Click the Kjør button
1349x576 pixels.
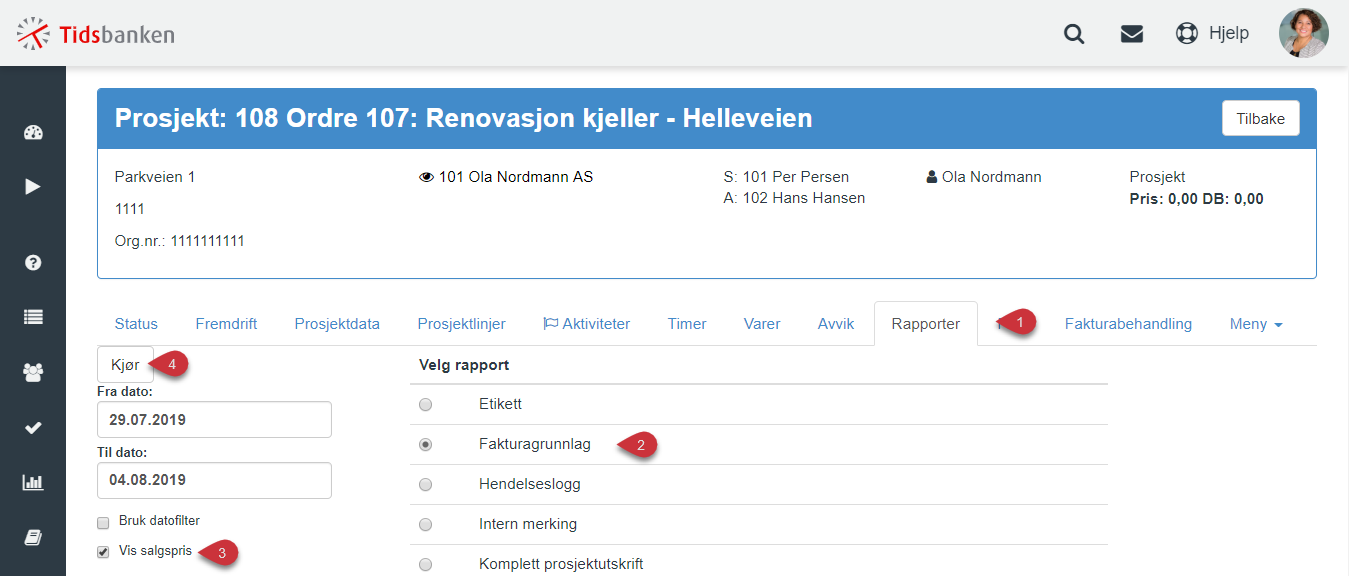tap(125, 365)
